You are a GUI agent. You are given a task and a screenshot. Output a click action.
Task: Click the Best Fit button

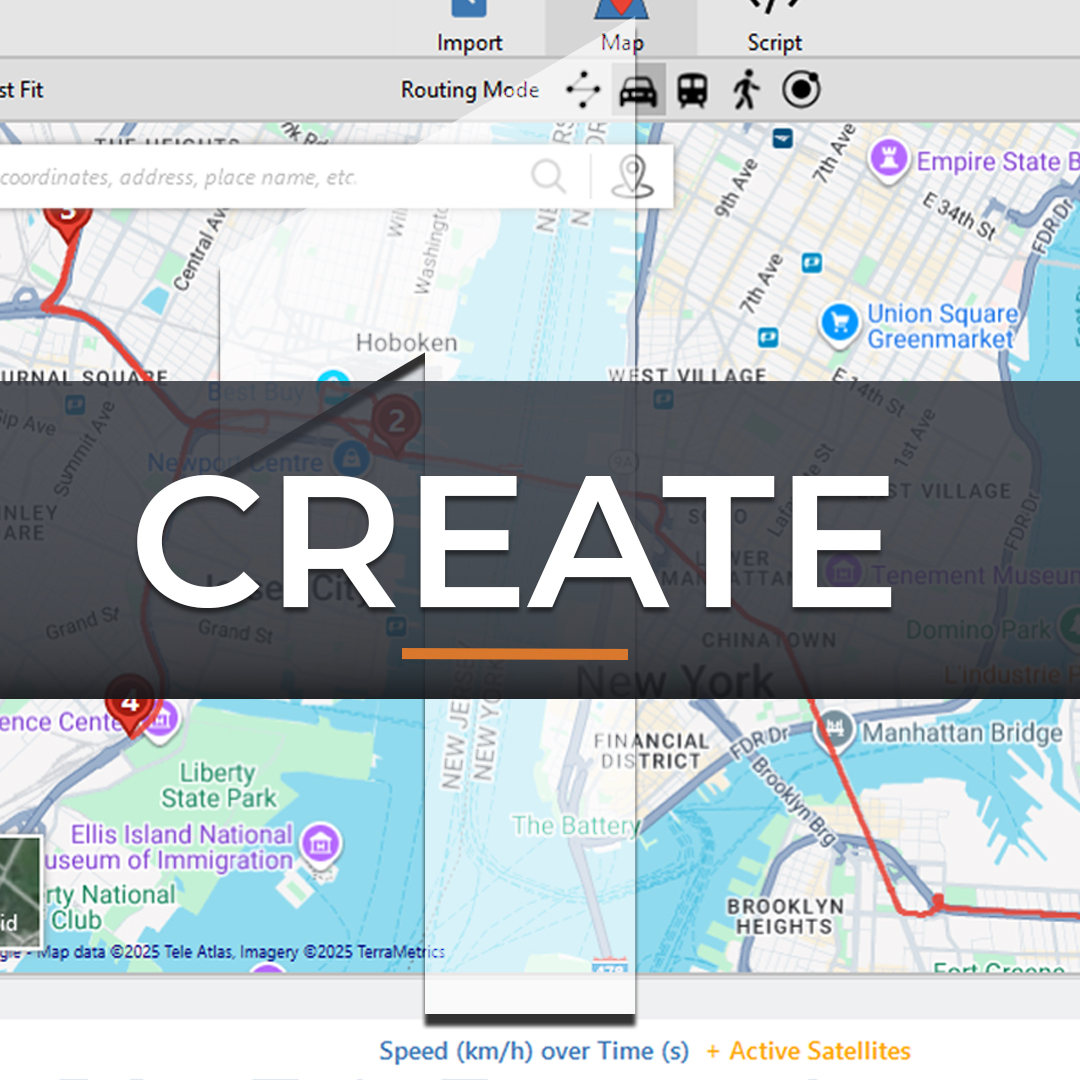click(x=22, y=90)
